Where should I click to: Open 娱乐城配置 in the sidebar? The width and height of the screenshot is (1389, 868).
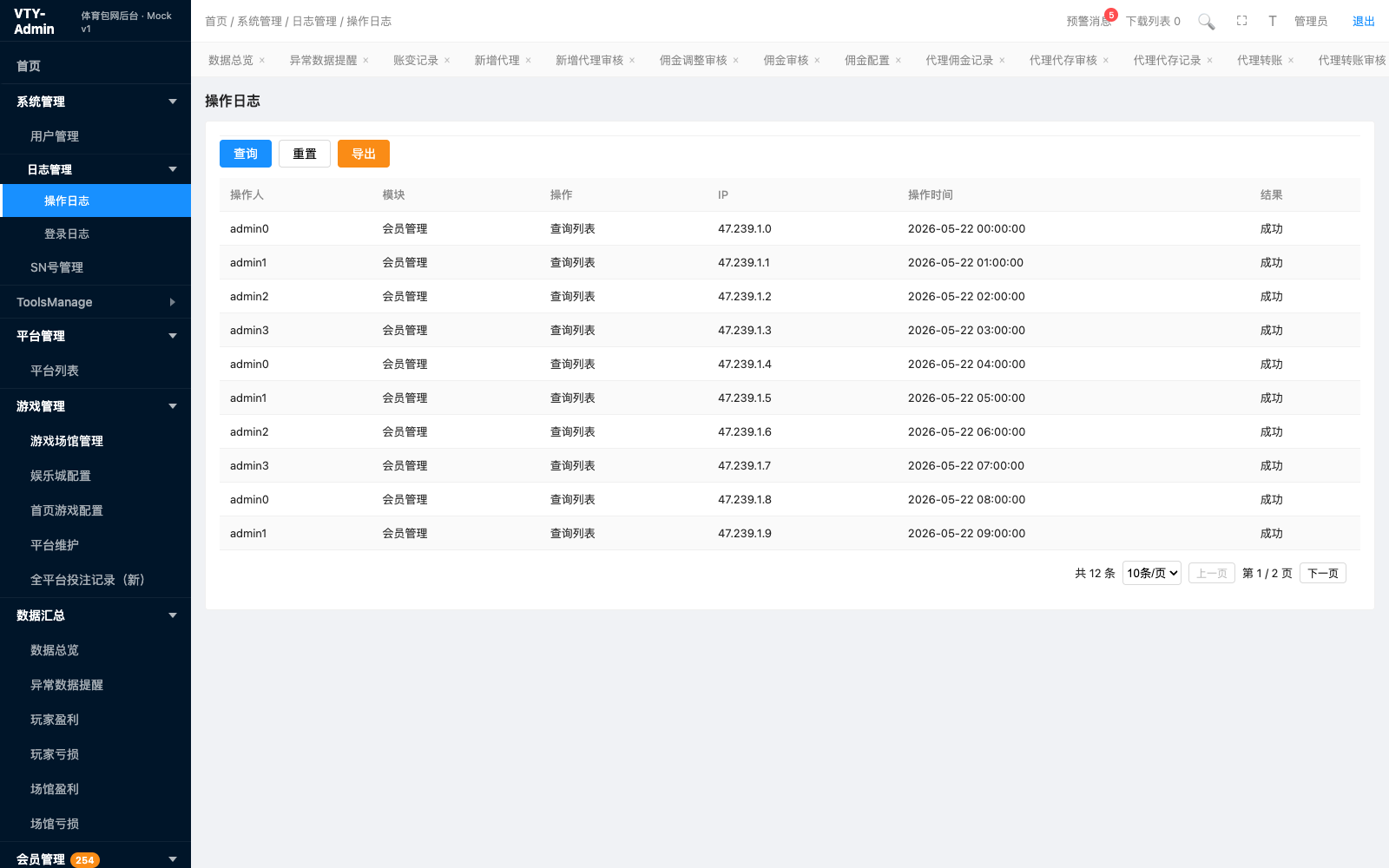(95, 476)
